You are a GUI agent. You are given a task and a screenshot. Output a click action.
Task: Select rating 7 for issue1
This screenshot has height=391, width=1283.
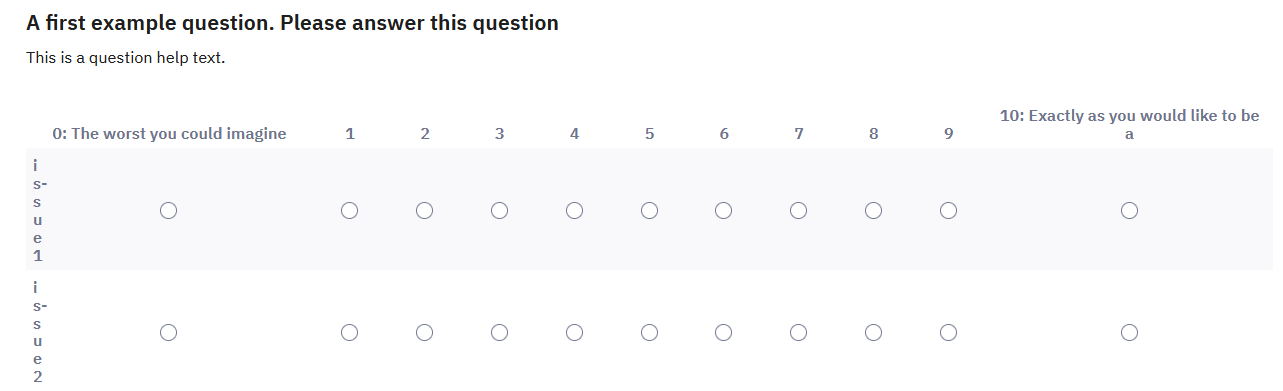(799, 210)
